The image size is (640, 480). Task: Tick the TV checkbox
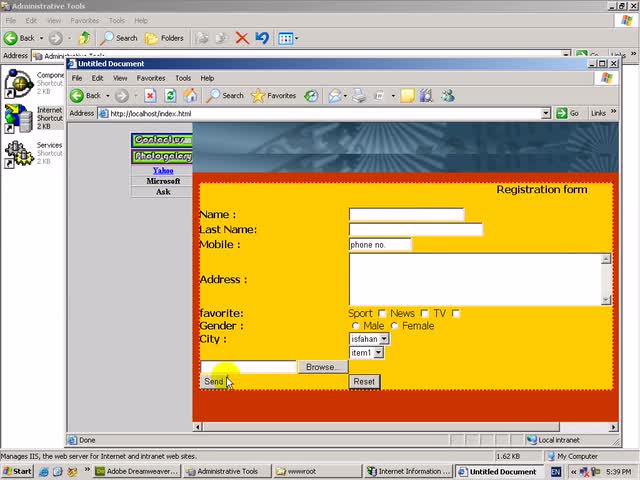456,313
